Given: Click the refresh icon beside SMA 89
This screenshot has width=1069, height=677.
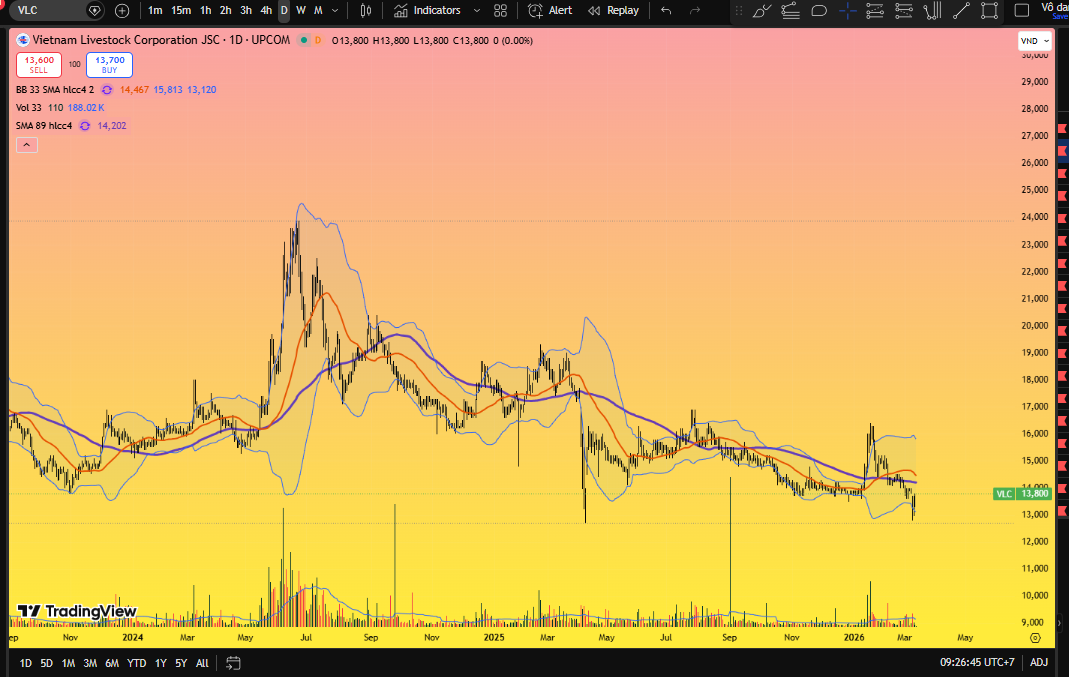Looking at the screenshot, I should click(x=85, y=125).
